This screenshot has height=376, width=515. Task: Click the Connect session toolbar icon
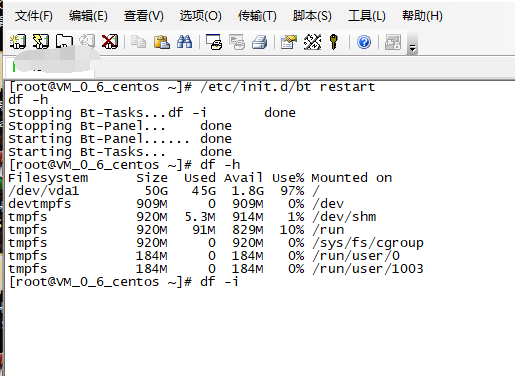pos(18,42)
